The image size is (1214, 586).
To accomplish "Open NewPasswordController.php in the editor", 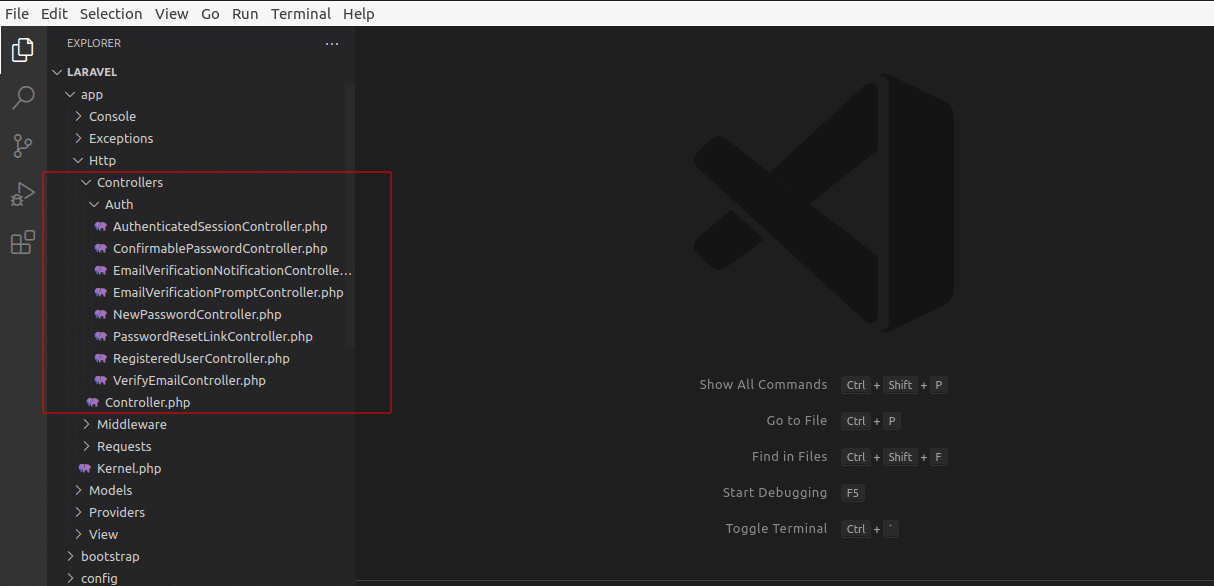I will 197,314.
